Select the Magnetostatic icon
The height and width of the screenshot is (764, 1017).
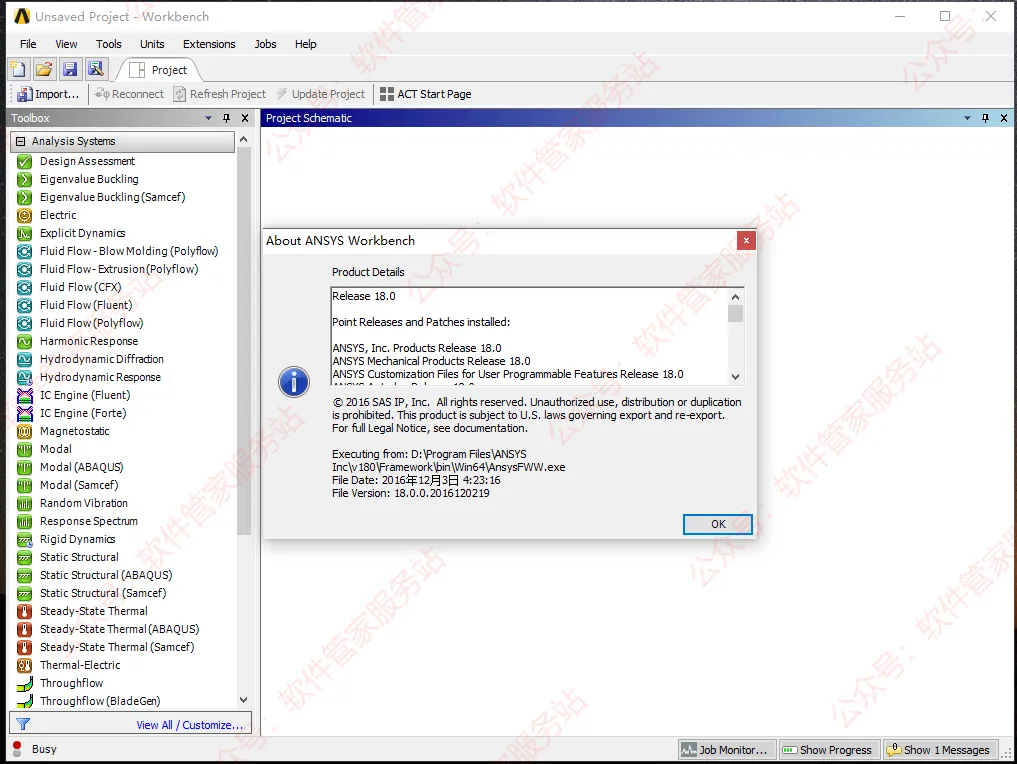[x=25, y=431]
